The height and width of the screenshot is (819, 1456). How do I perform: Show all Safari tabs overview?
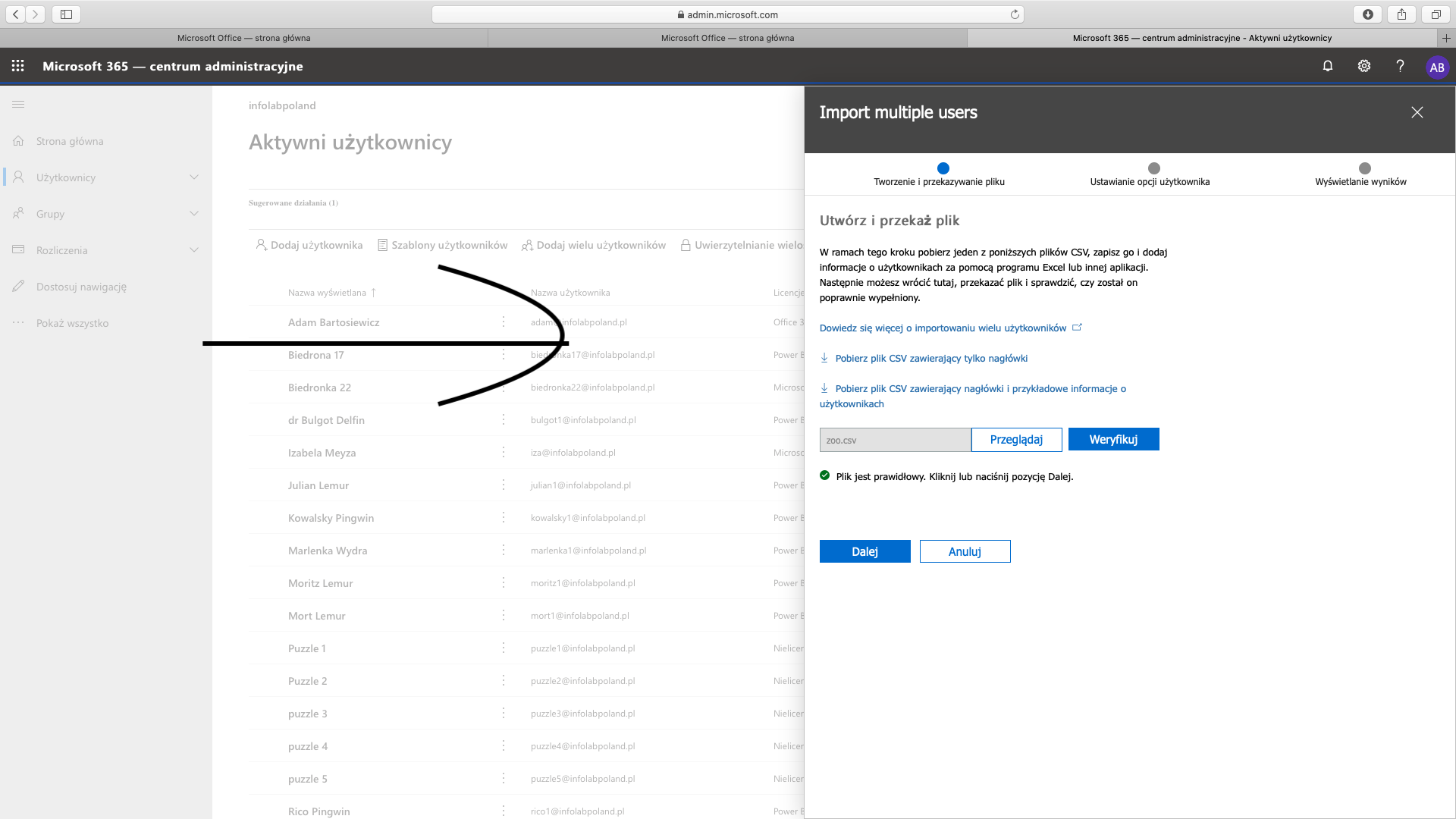[x=1436, y=14]
